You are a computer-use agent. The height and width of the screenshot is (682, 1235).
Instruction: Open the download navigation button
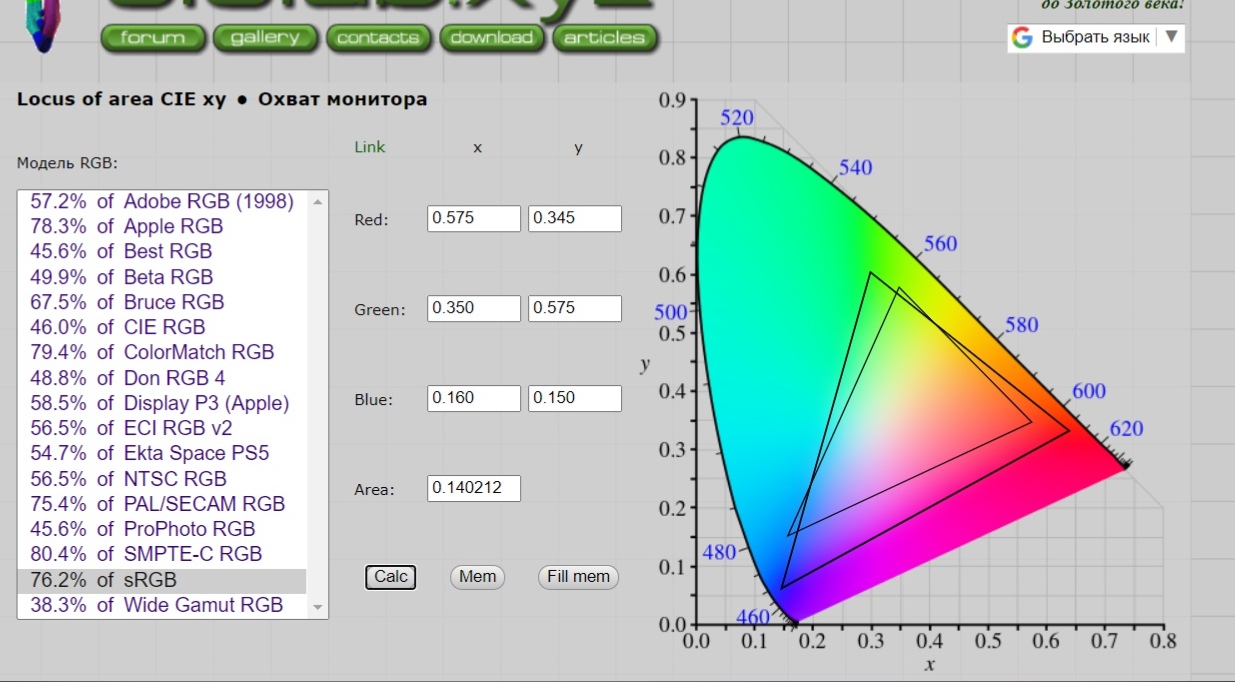click(x=491, y=38)
